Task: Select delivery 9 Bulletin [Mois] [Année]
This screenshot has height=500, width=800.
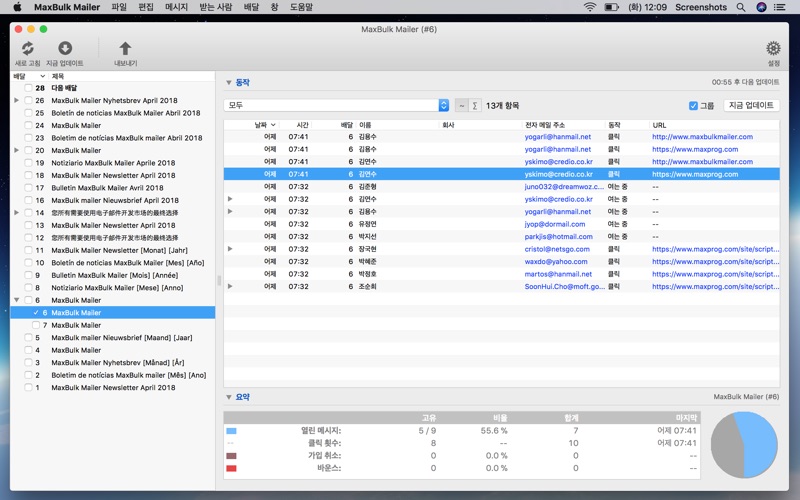Action: coord(115,275)
